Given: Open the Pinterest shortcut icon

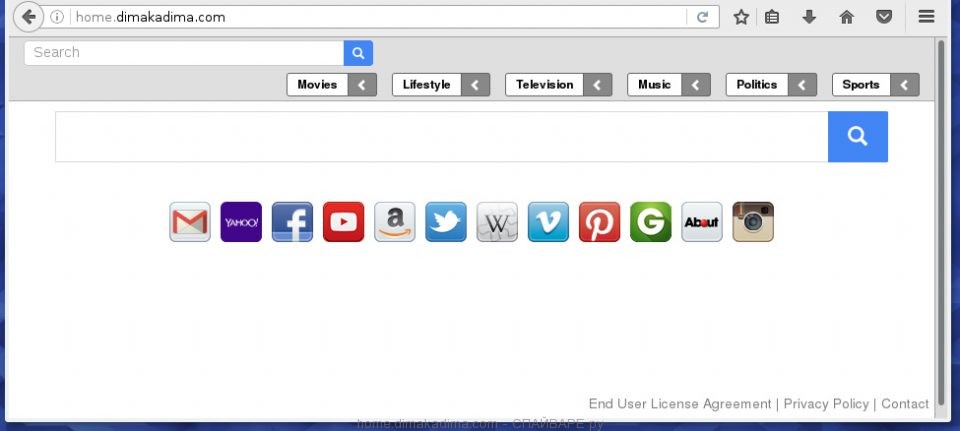Looking at the screenshot, I should coord(599,222).
